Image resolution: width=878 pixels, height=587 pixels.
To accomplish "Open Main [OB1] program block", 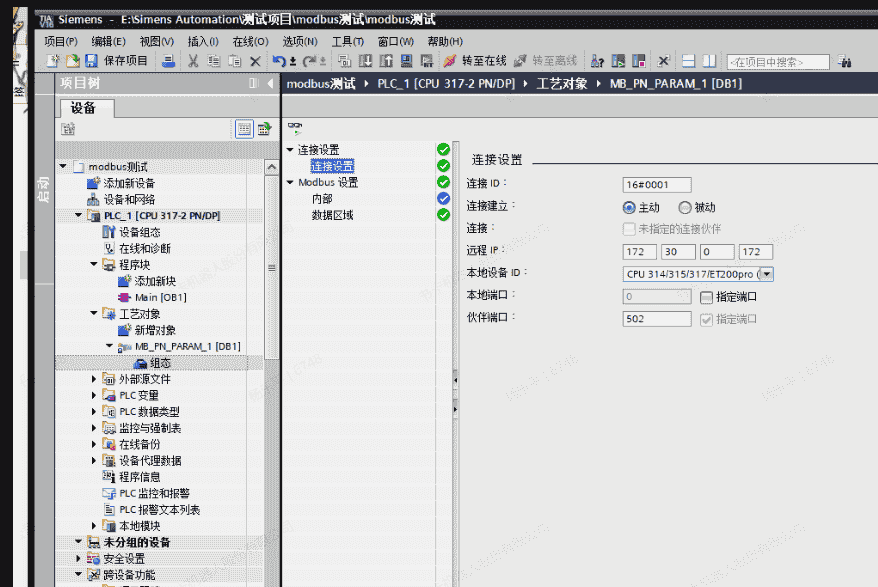I will [160, 297].
